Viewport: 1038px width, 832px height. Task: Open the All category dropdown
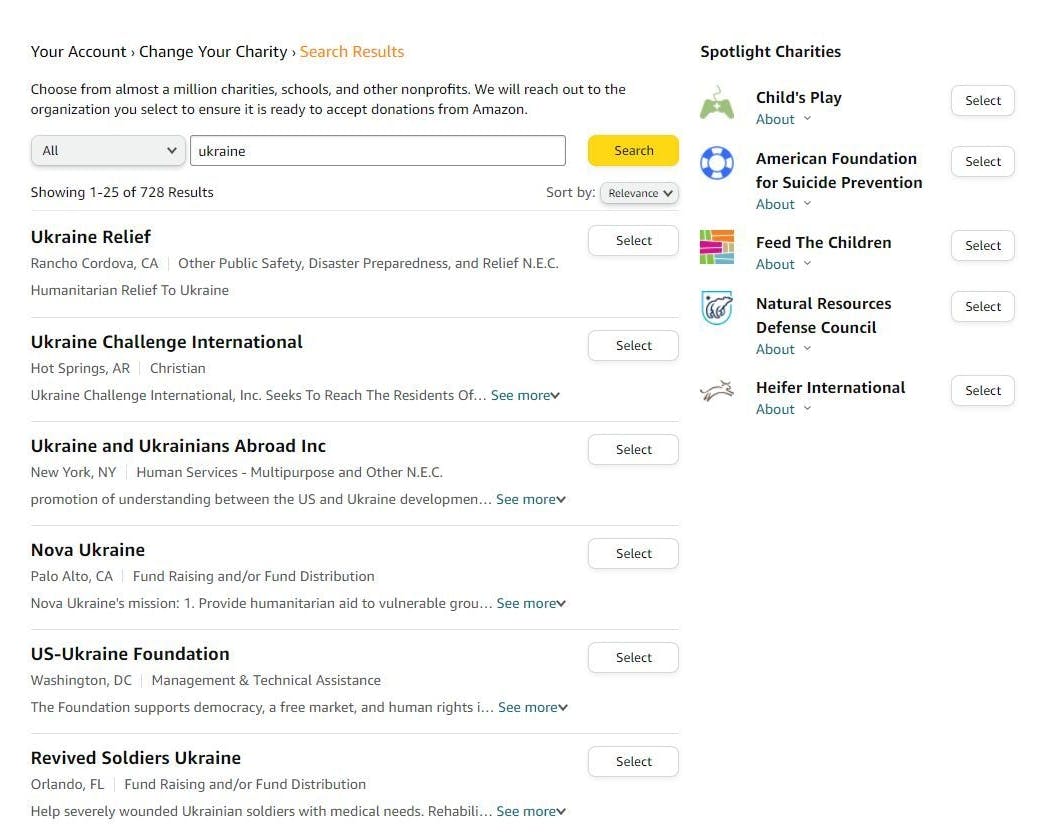pos(108,151)
